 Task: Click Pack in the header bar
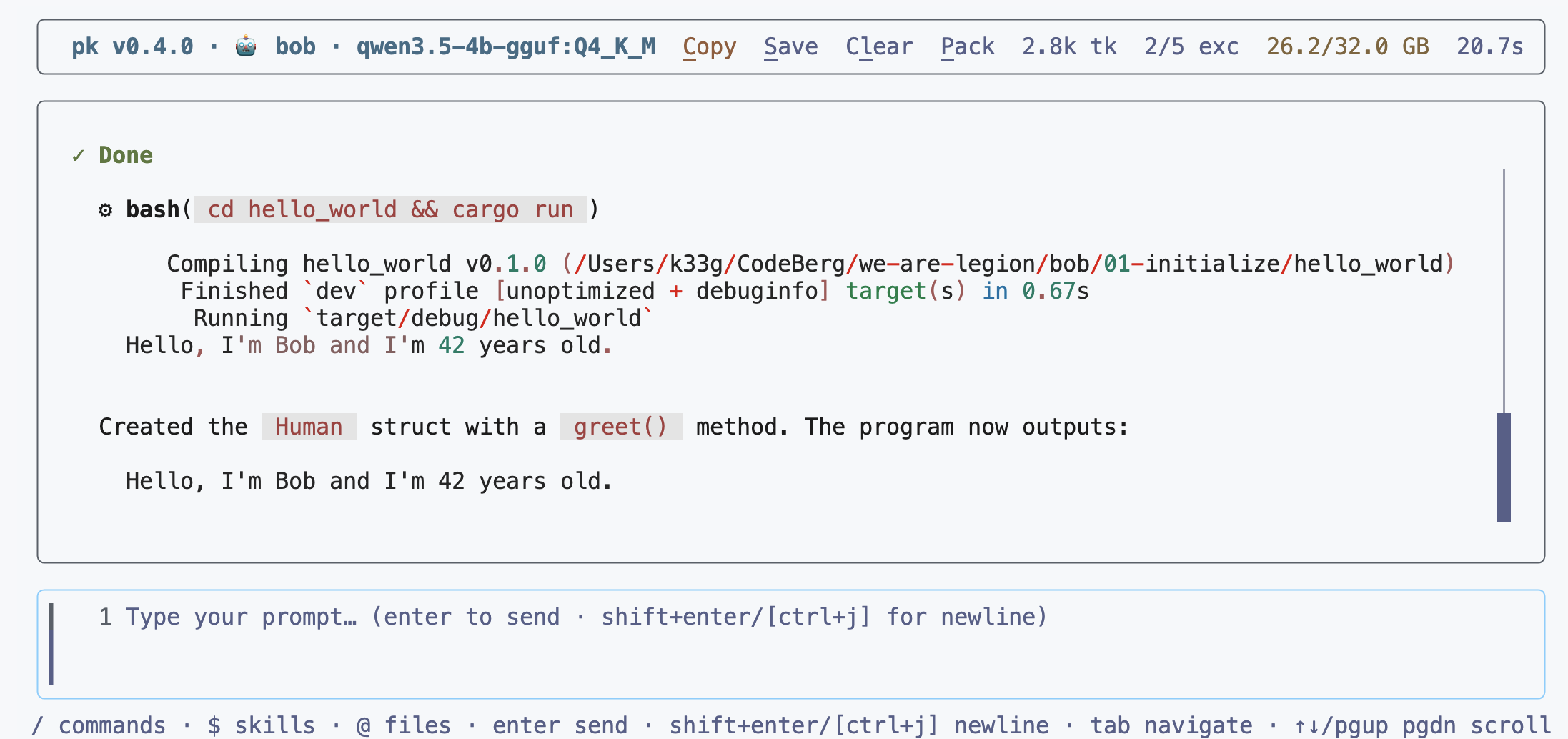[x=967, y=47]
